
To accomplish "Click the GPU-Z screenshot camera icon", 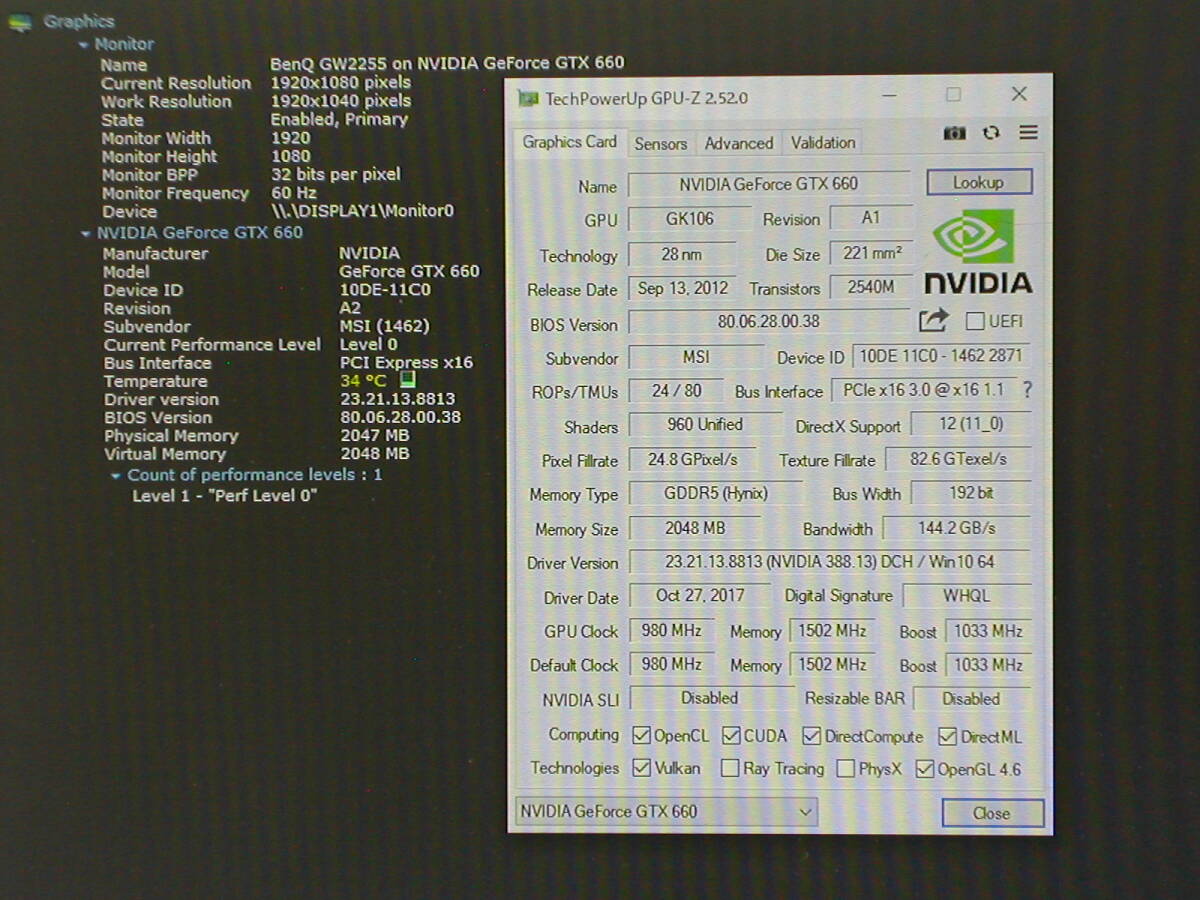I will pos(955,134).
